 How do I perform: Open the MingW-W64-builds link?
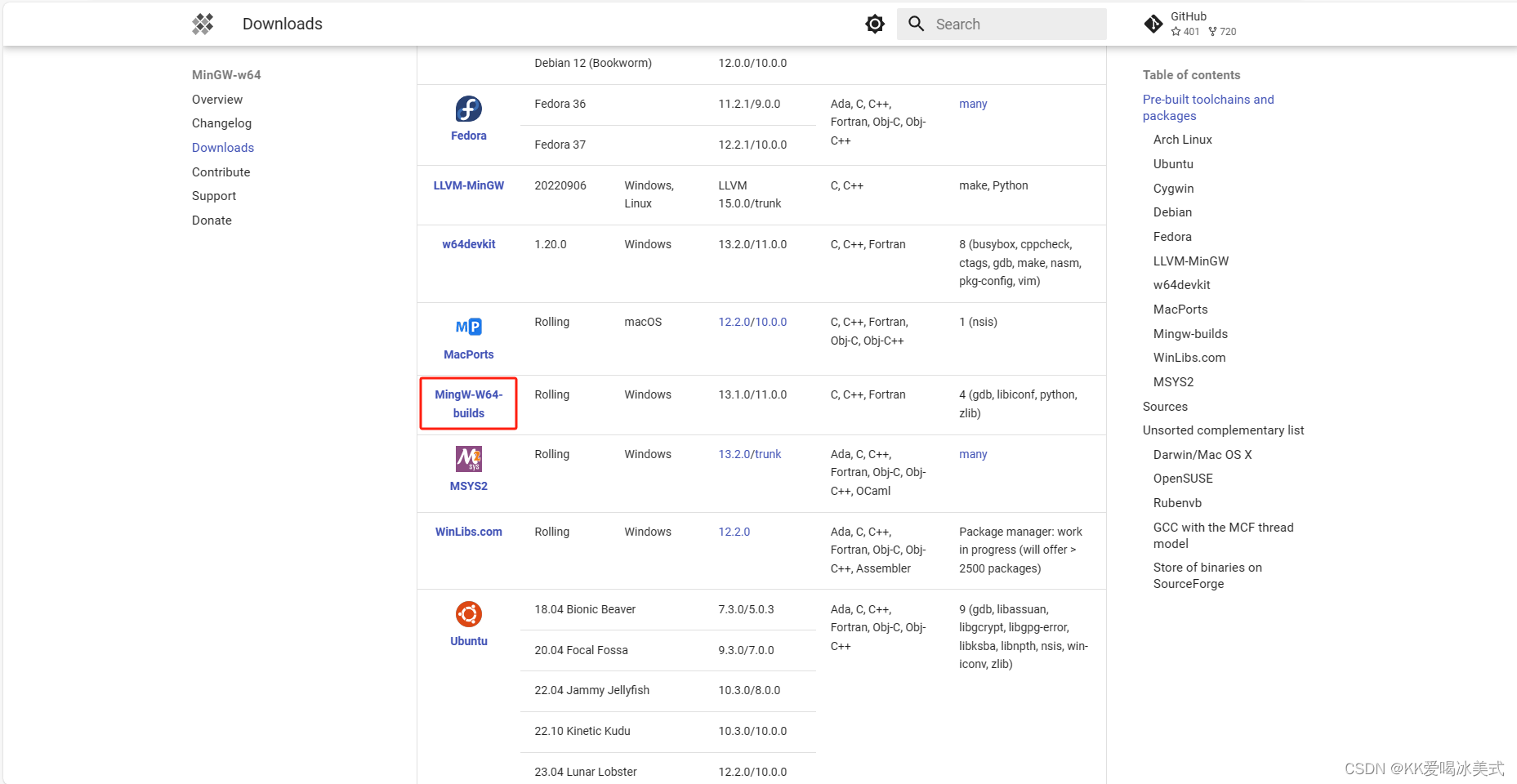pos(469,403)
